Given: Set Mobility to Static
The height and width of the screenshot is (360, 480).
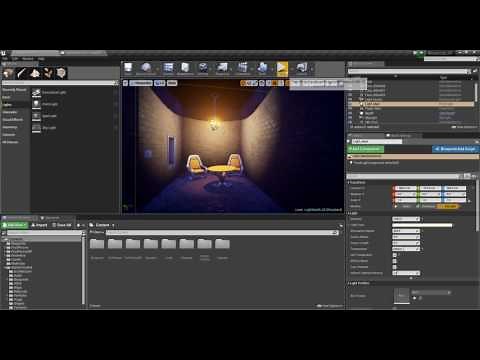Looking at the screenshot, I should pyautogui.click(x=404, y=206).
